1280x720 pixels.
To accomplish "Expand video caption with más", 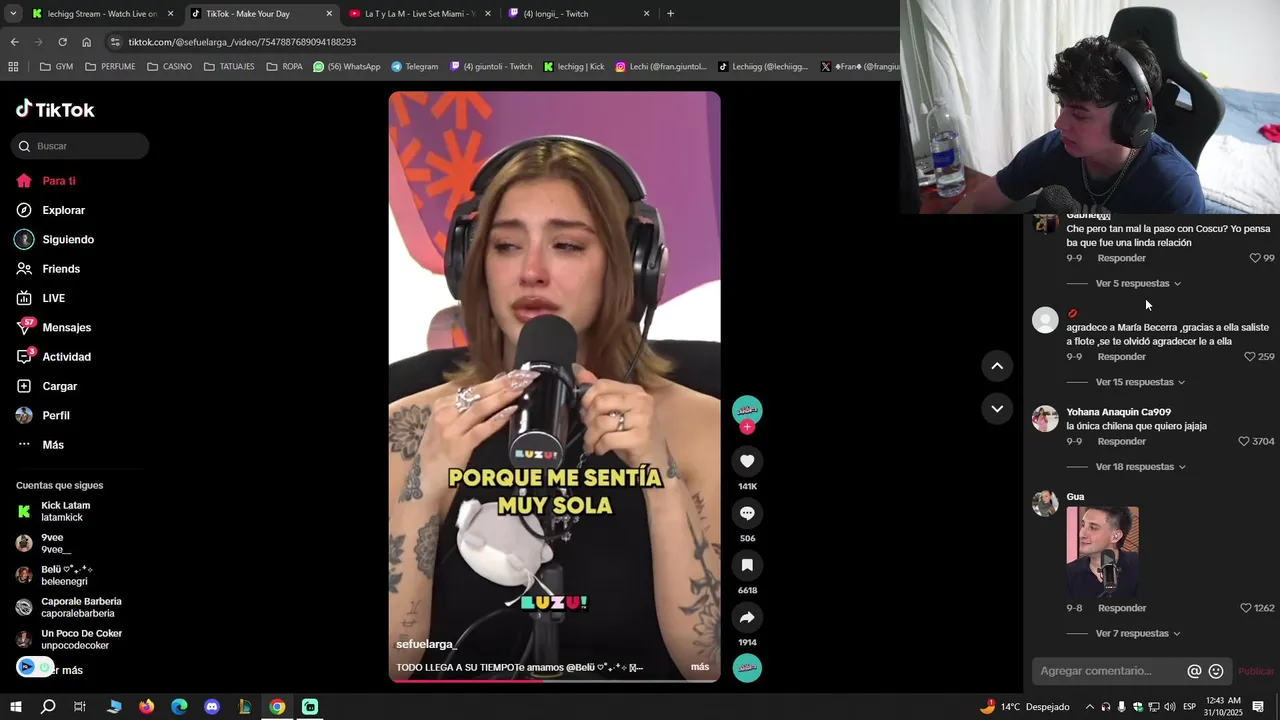I will pos(700,667).
